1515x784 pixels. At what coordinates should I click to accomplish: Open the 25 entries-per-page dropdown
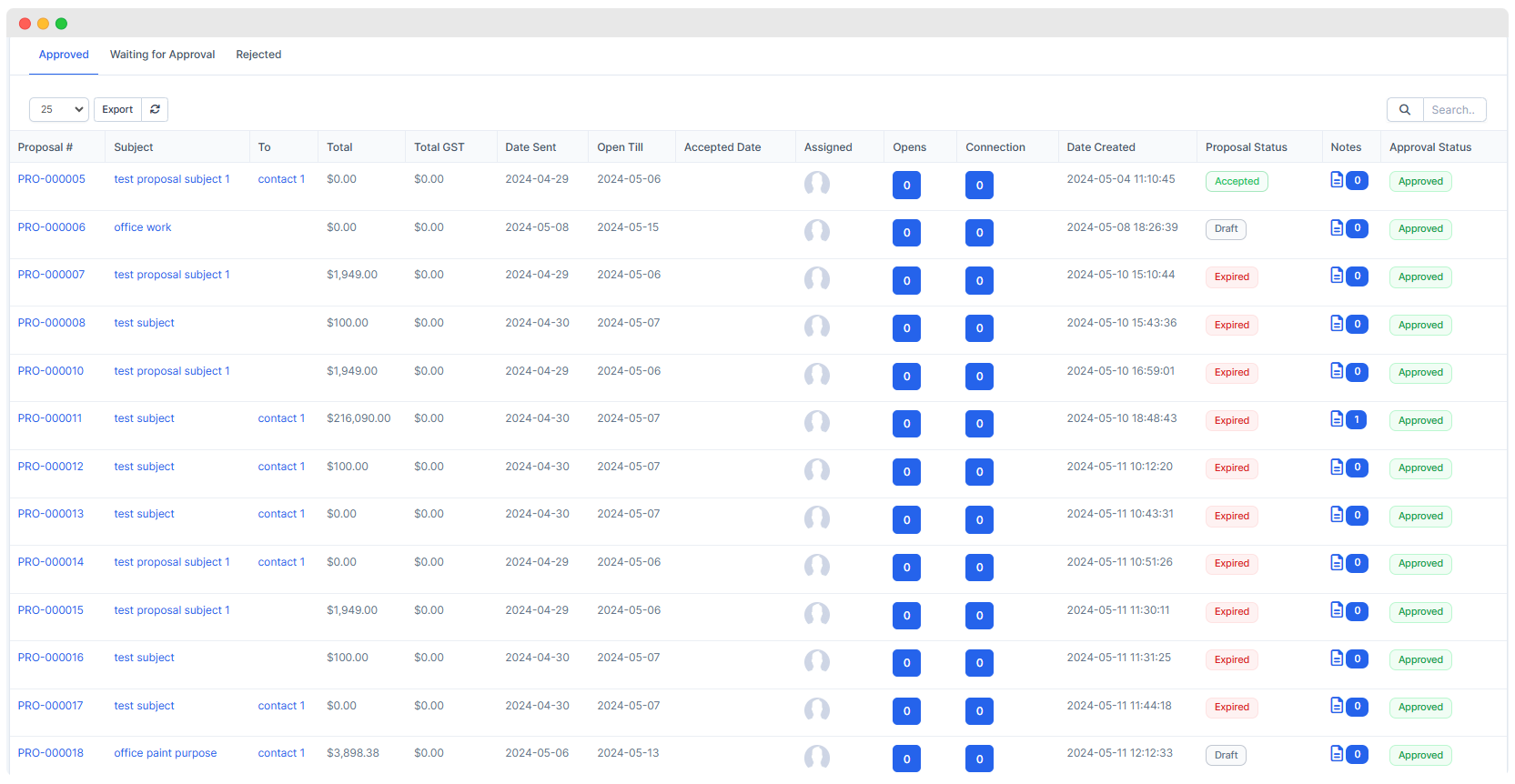[59, 109]
